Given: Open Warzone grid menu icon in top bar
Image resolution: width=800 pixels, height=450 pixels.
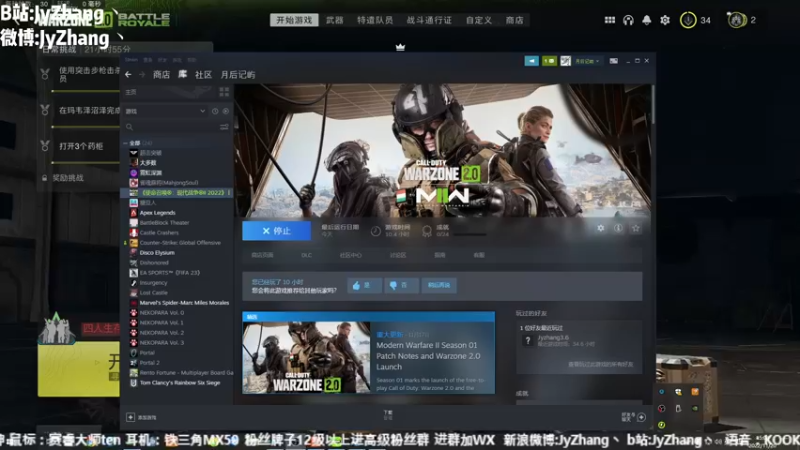Looking at the screenshot, I should click(610, 20).
